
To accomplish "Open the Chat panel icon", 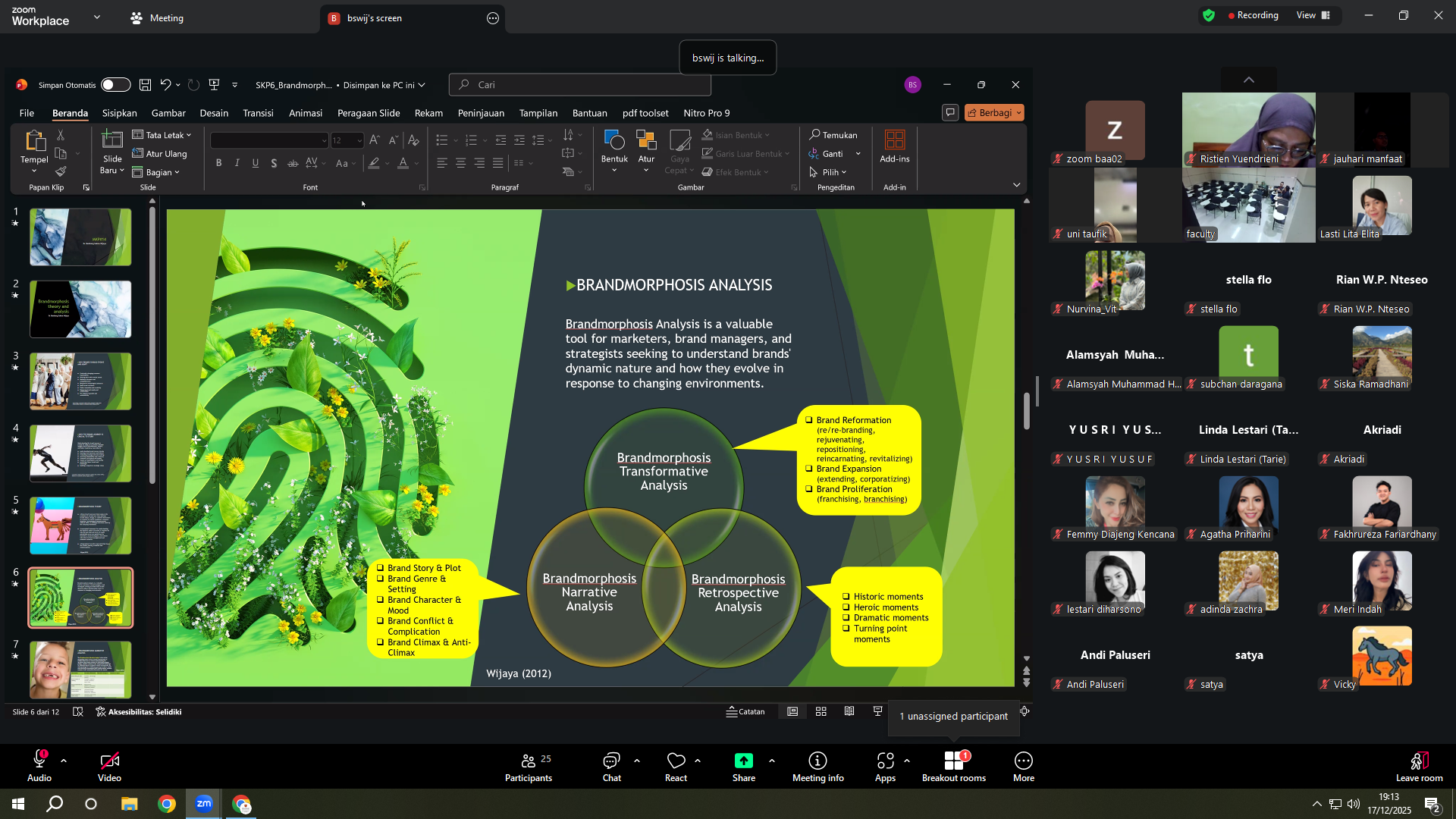I will (611, 761).
